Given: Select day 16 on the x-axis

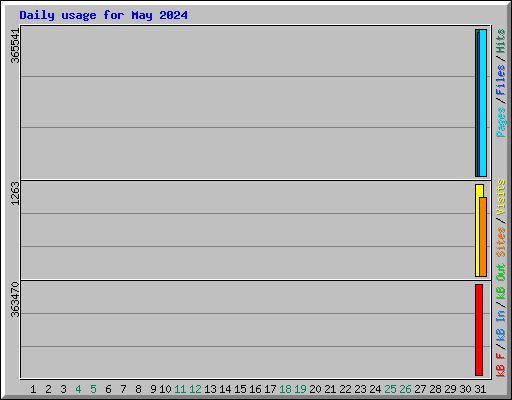Looking at the screenshot, I should [255, 389].
